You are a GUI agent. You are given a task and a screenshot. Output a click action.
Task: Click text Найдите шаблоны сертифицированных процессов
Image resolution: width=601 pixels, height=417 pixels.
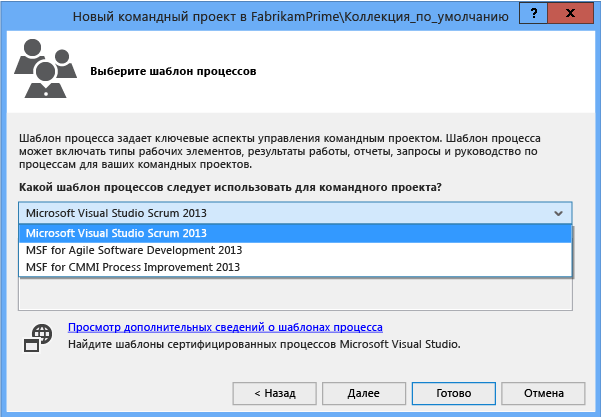(264, 344)
